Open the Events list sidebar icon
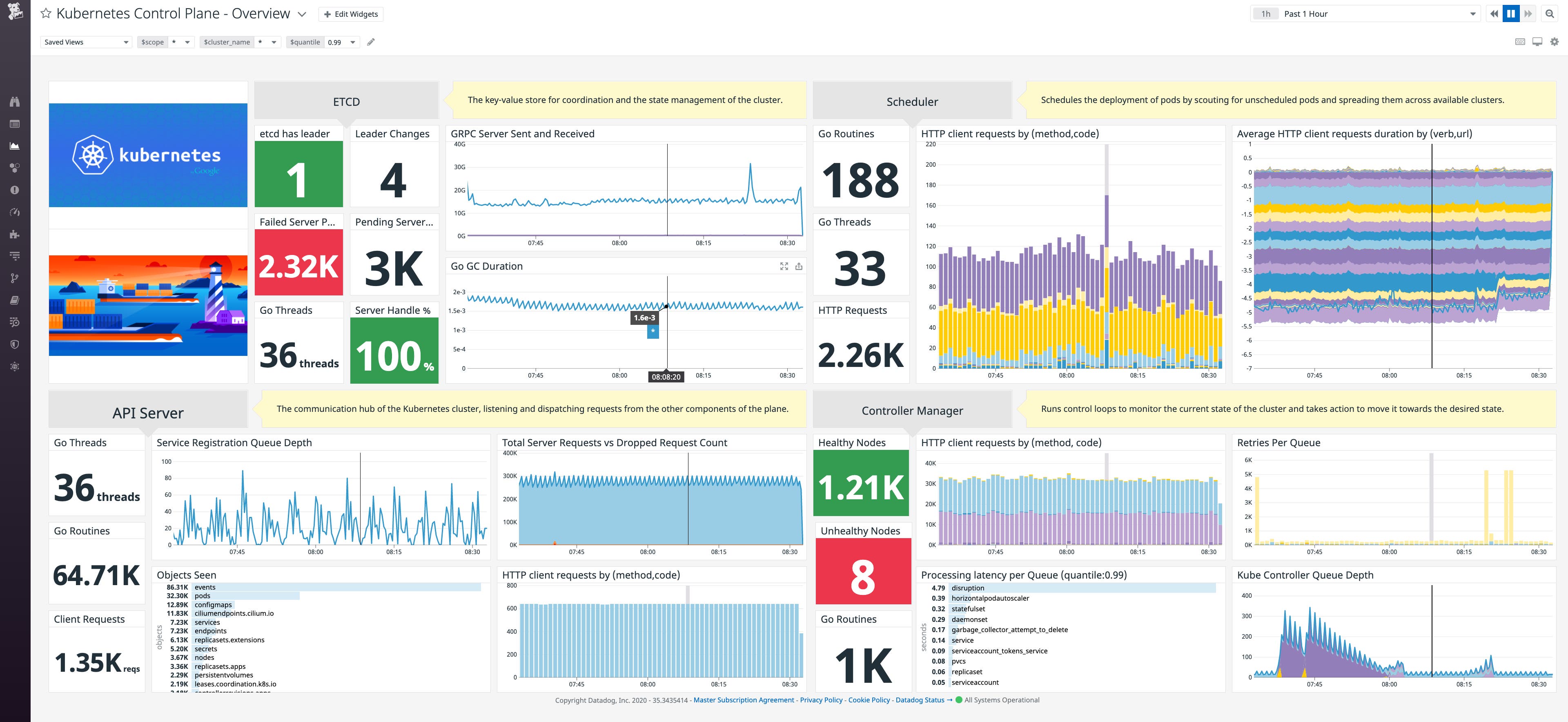This screenshot has height=722, width=1568. click(x=15, y=124)
